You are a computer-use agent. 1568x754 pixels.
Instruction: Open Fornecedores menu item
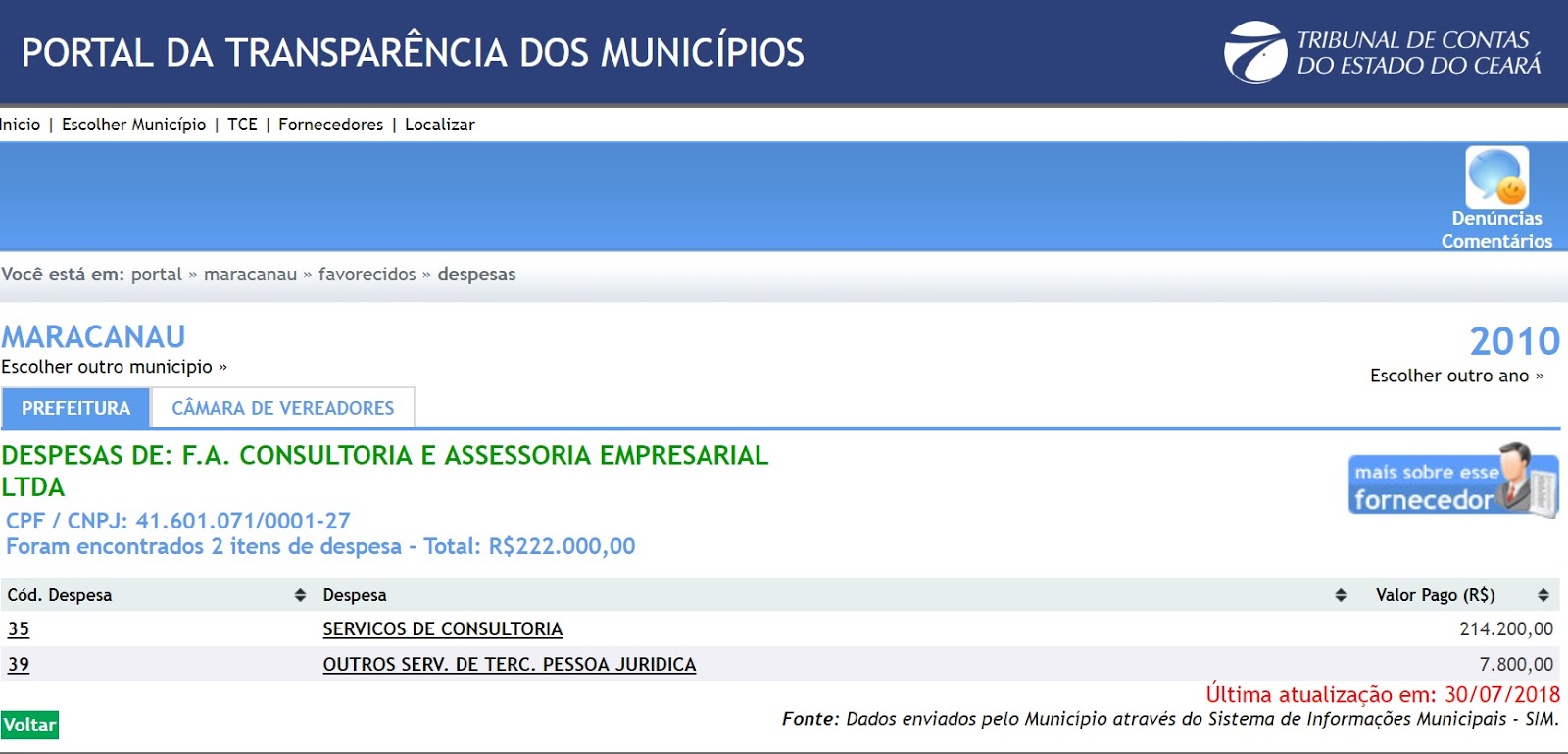pos(331,125)
